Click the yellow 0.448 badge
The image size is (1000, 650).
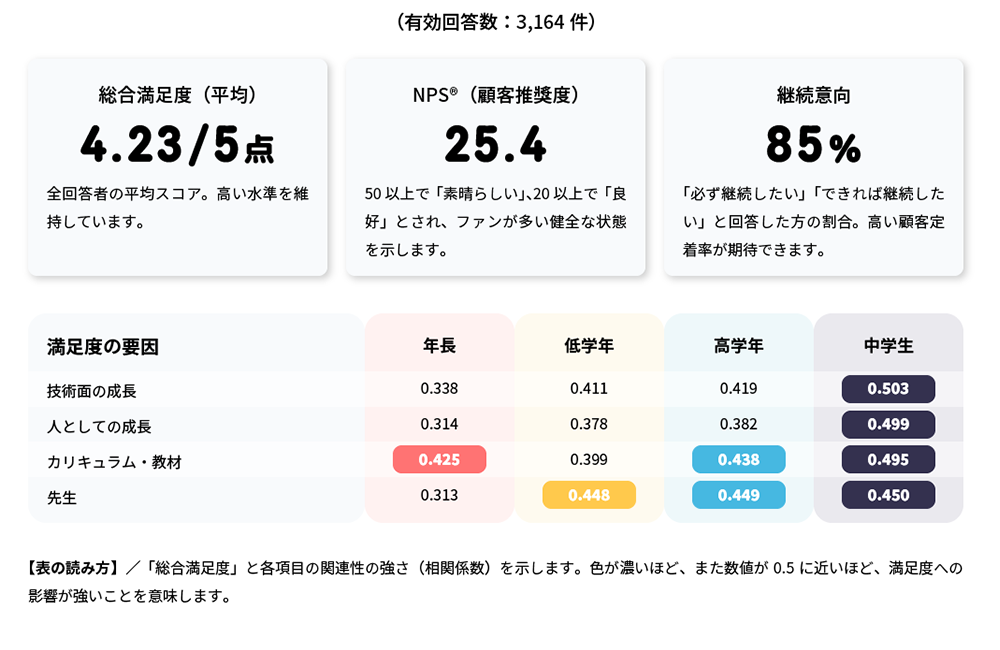589,495
